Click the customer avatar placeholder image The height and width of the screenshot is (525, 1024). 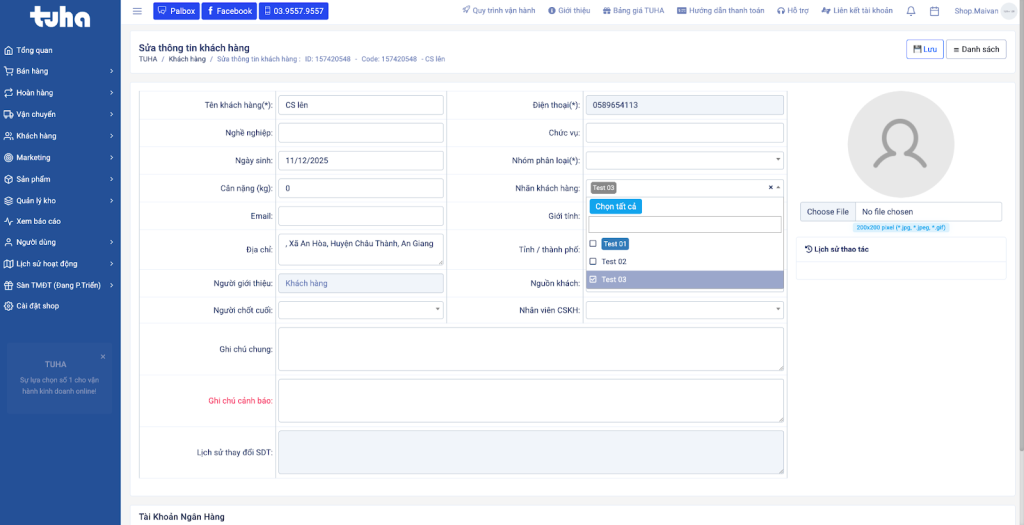click(900, 143)
